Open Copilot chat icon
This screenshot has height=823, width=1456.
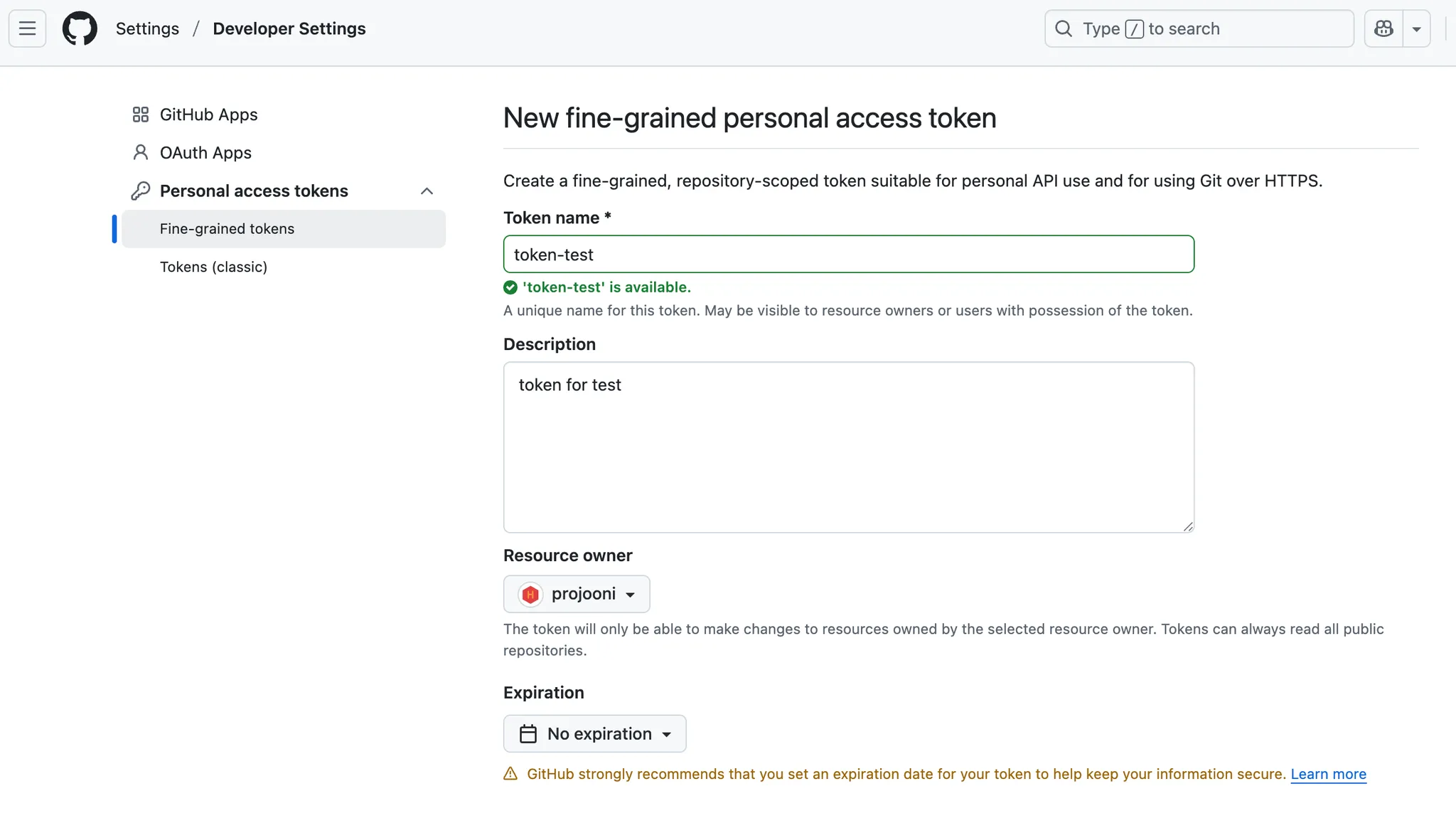(x=1383, y=28)
